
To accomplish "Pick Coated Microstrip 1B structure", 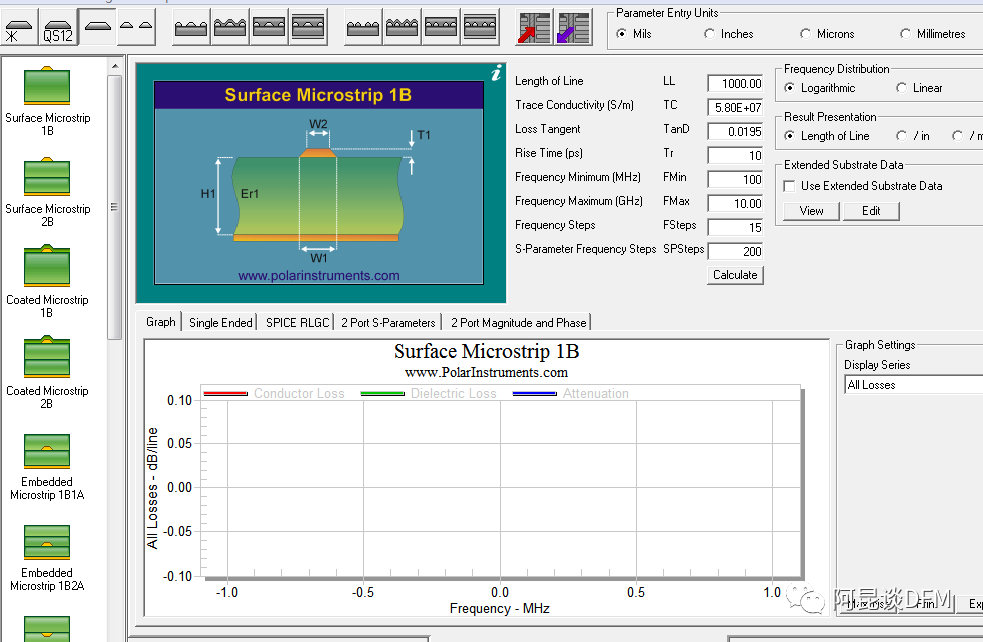I will click(x=47, y=269).
